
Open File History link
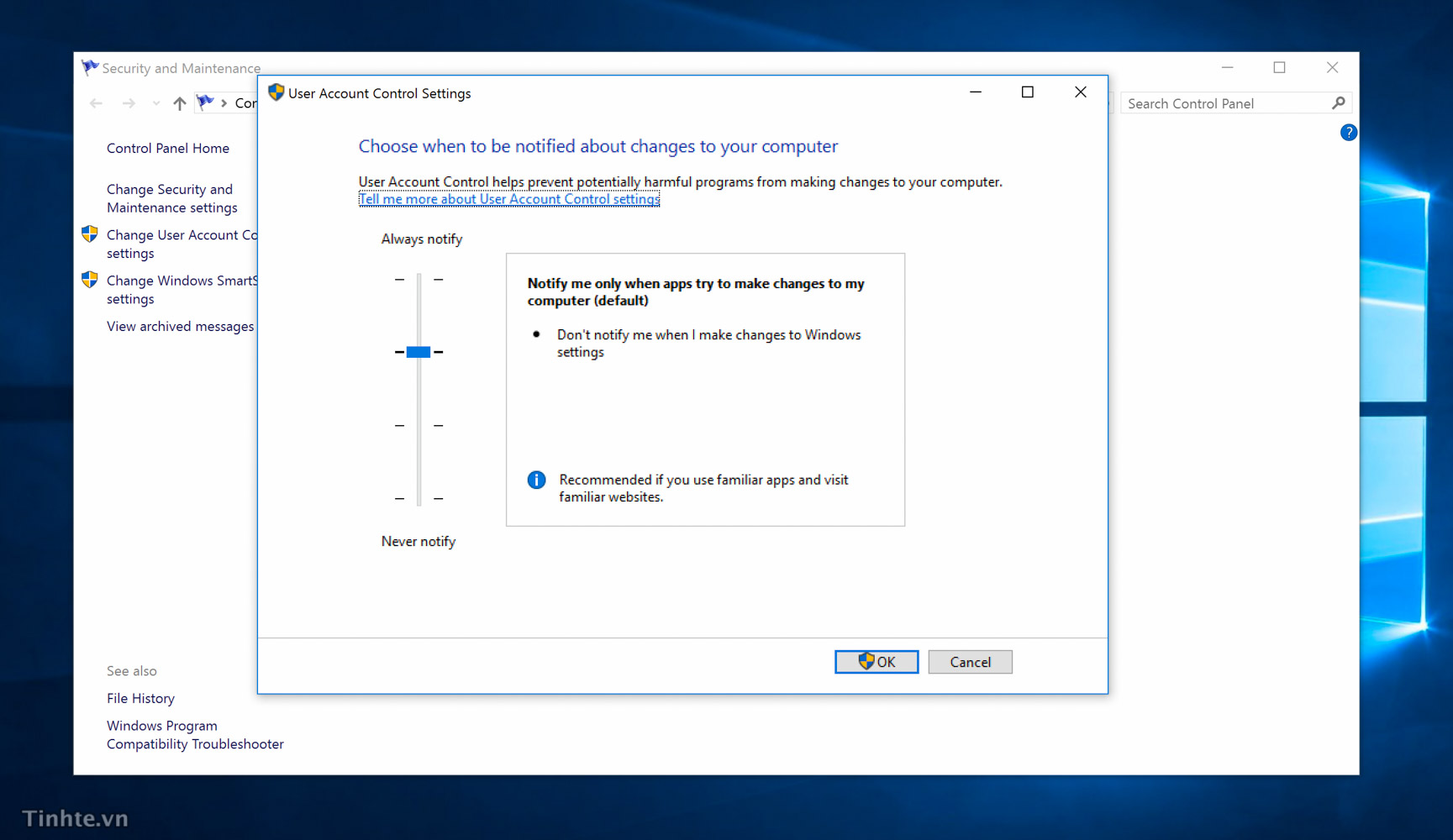pos(140,698)
